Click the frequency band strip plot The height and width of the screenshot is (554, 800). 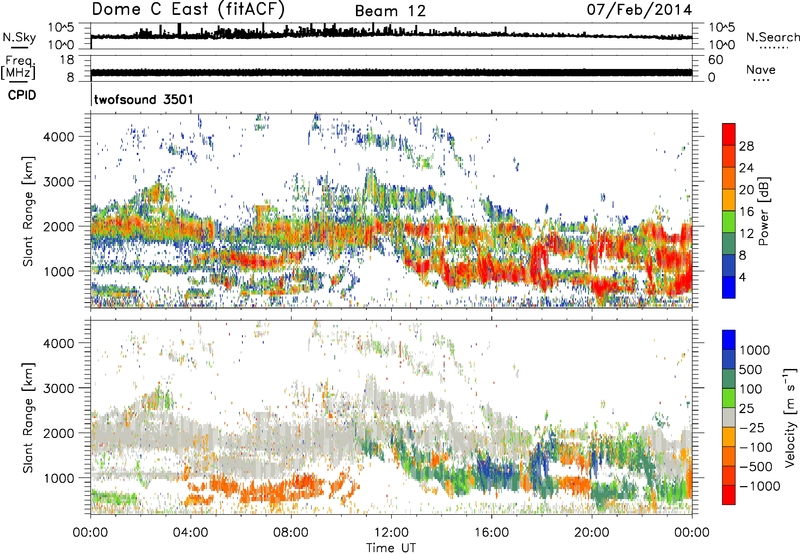coord(391,69)
